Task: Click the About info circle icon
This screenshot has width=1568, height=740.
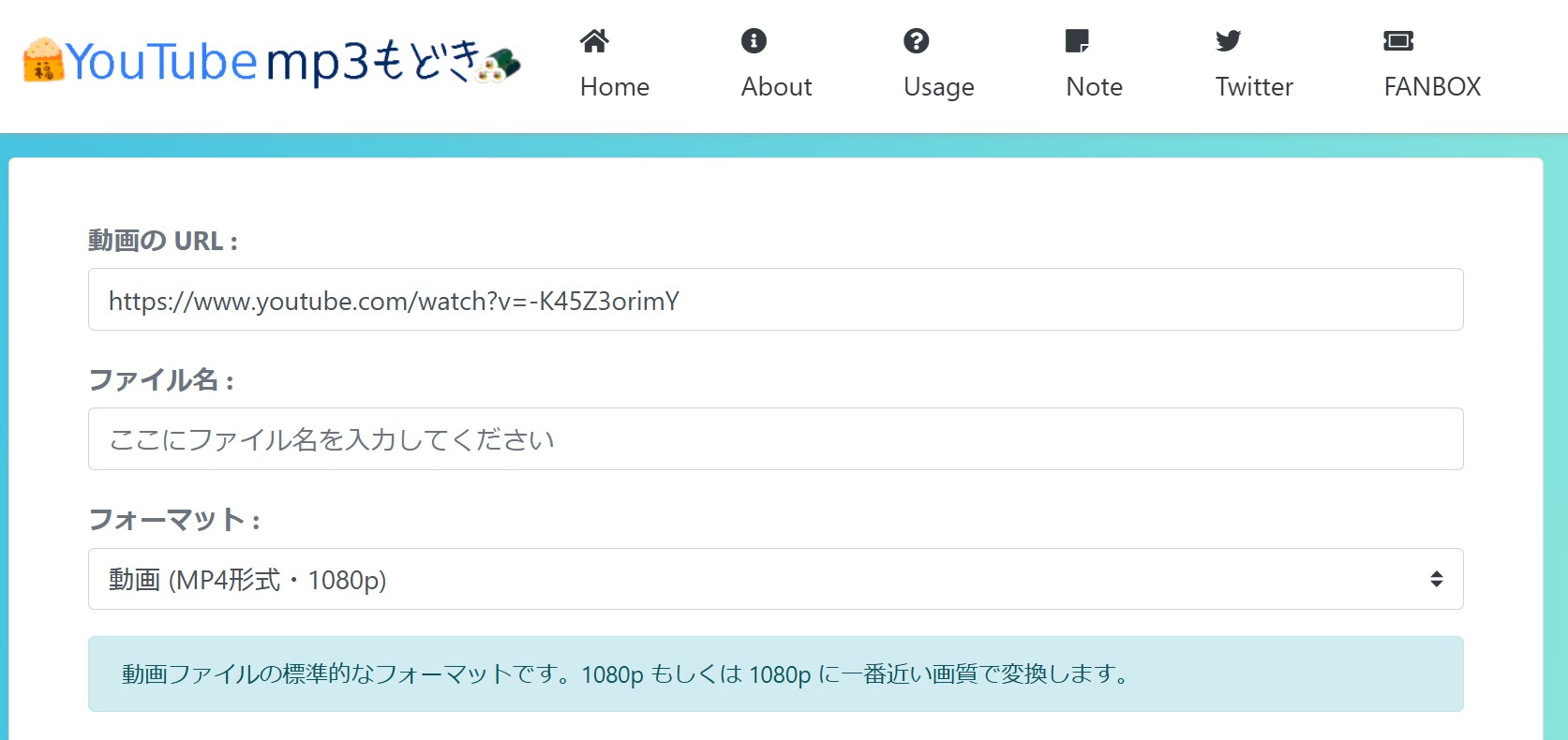Action: 754,41
